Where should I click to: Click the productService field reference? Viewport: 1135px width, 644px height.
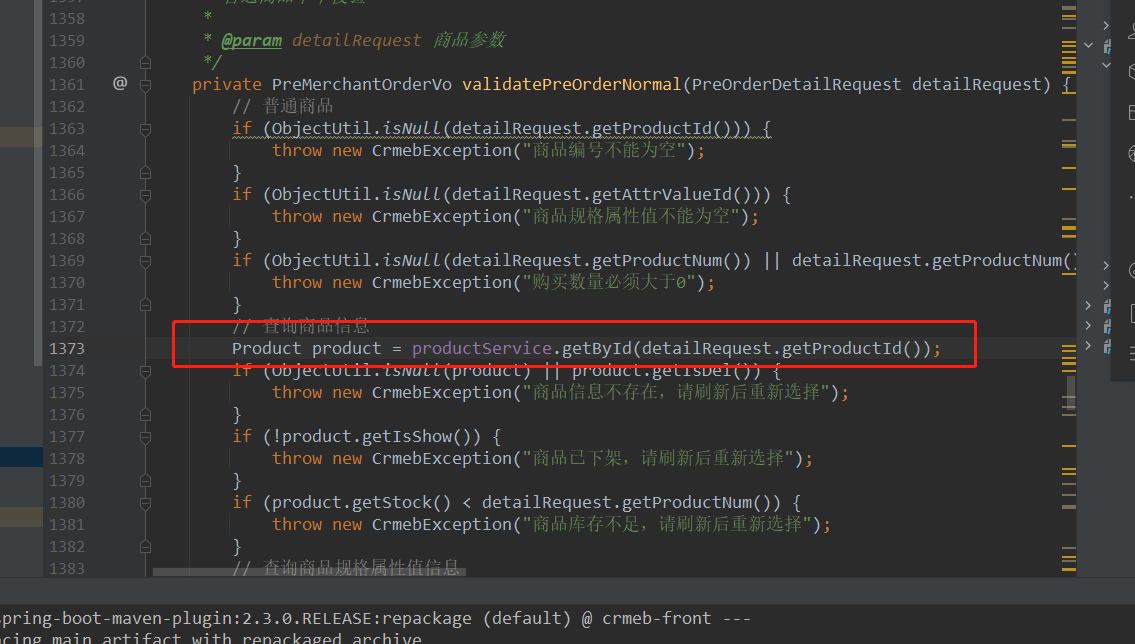tap(482, 349)
